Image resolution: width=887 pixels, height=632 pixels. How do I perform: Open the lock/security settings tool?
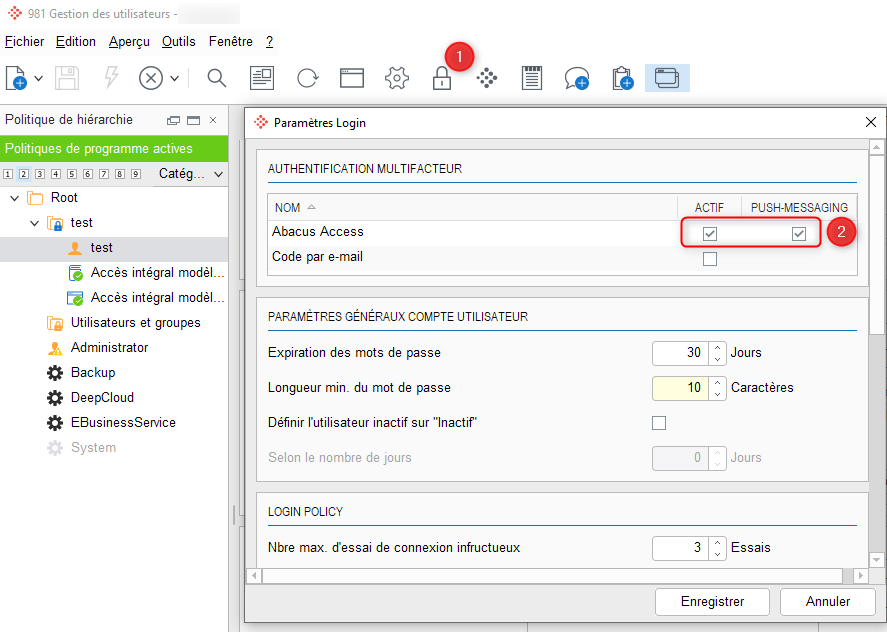(x=442, y=78)
